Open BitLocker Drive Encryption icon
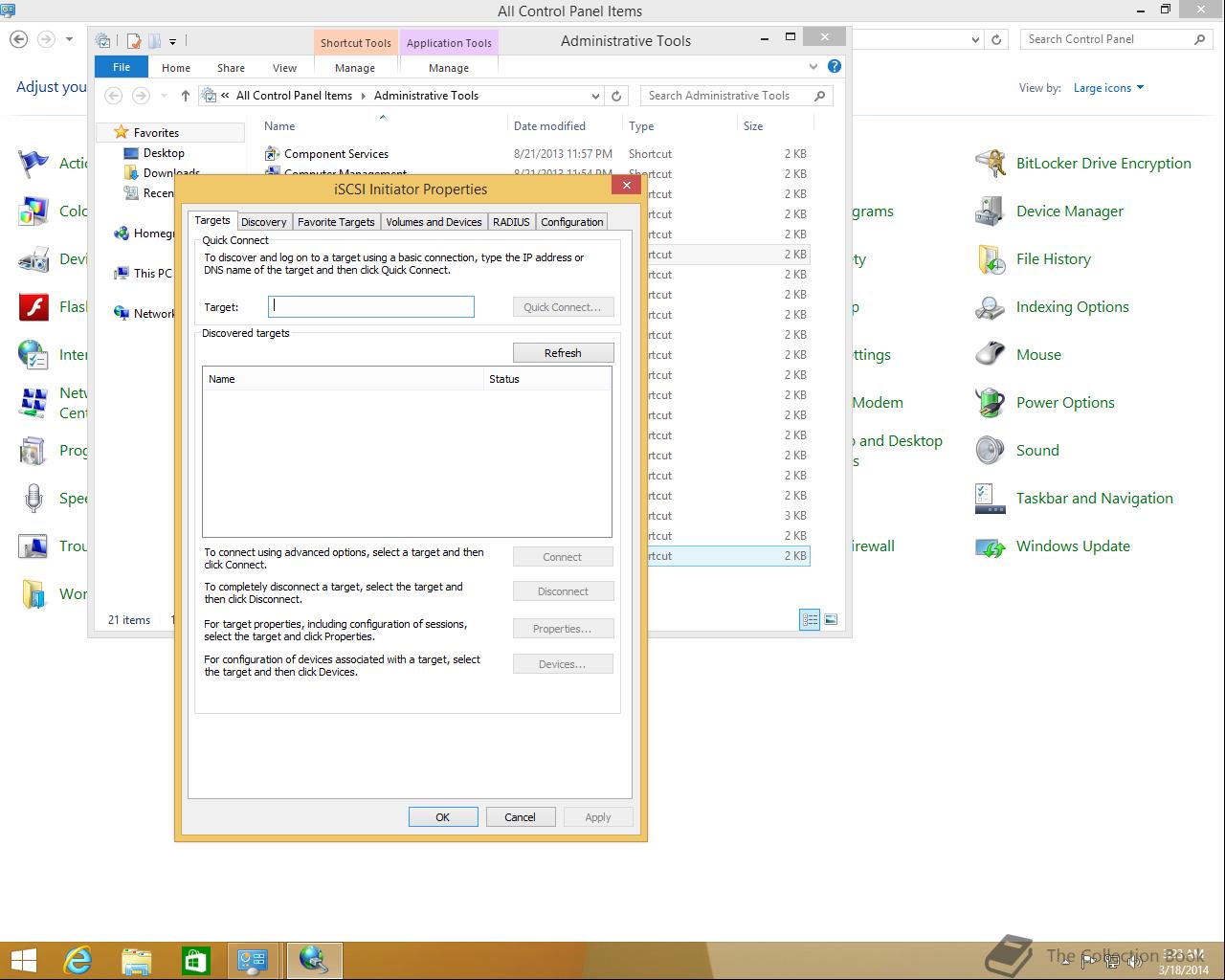The height and width of the screenshot is (980, 1225). click(x=991, y=164)
